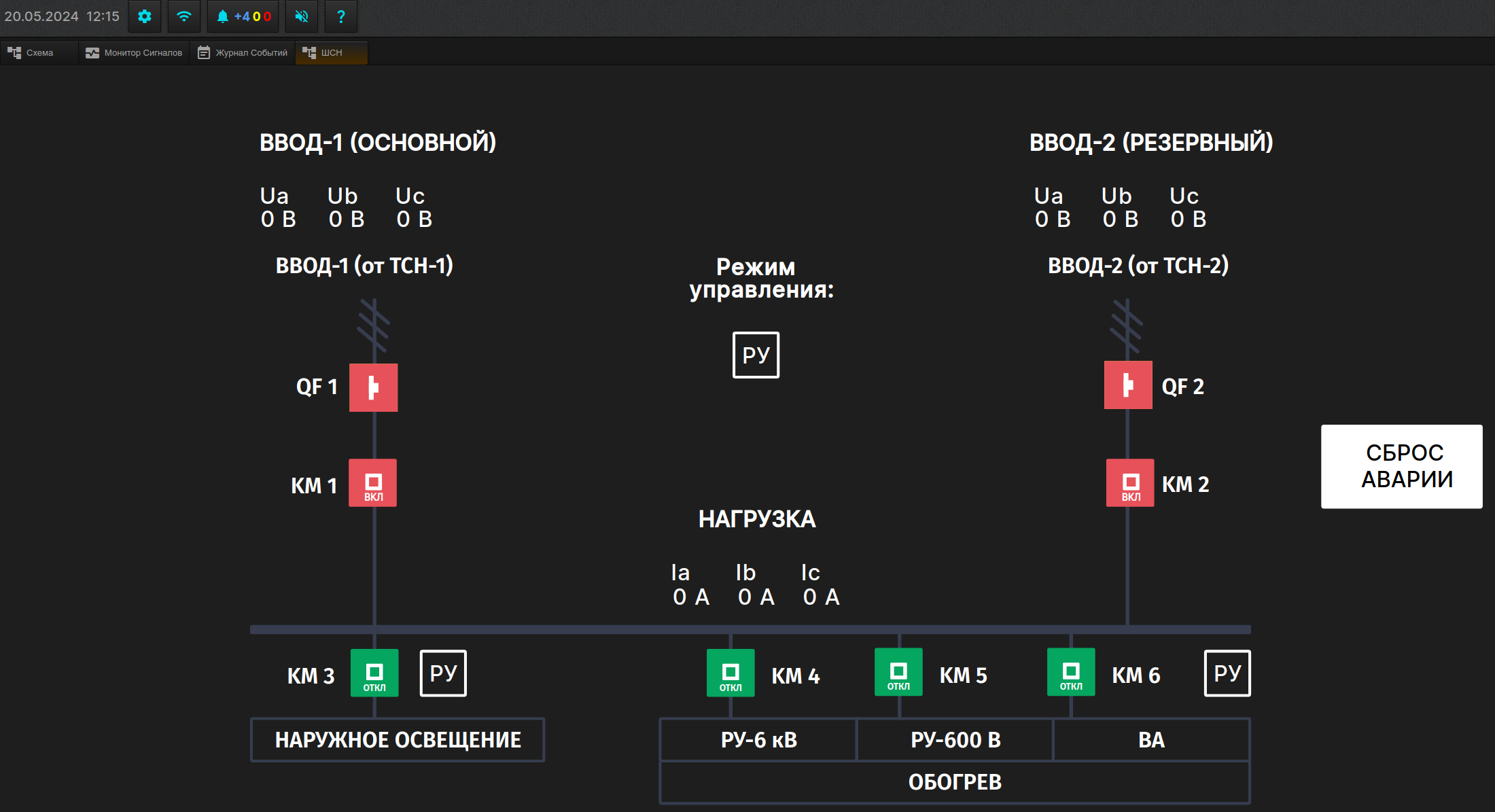This screenshot has height=812, width=1495.
Task: Click the РУ mode box next to KM 3
Action: [444, 673]
